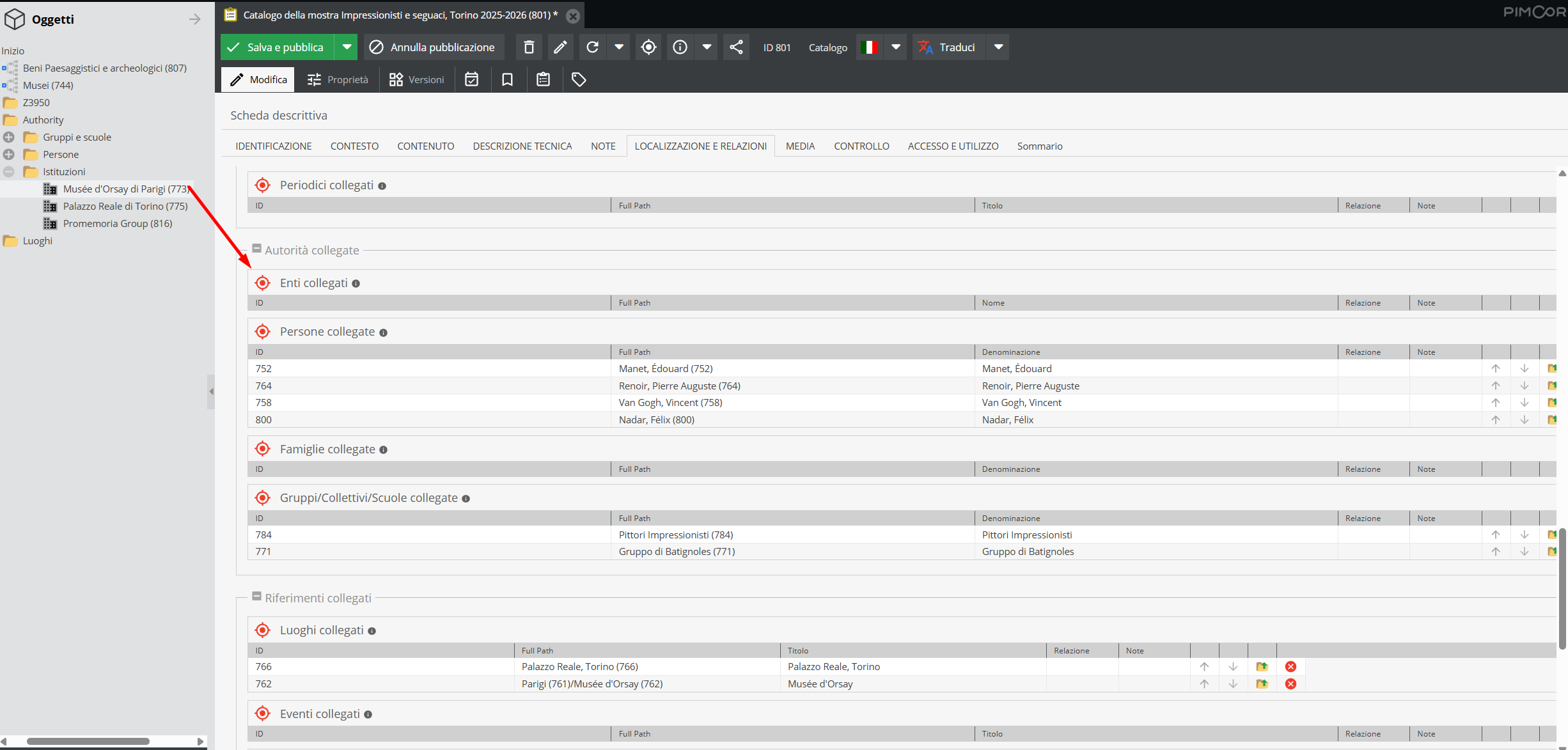
Task: Switch to the ACCESSO E UTILIZZO tab
Action: coord(953,146)
